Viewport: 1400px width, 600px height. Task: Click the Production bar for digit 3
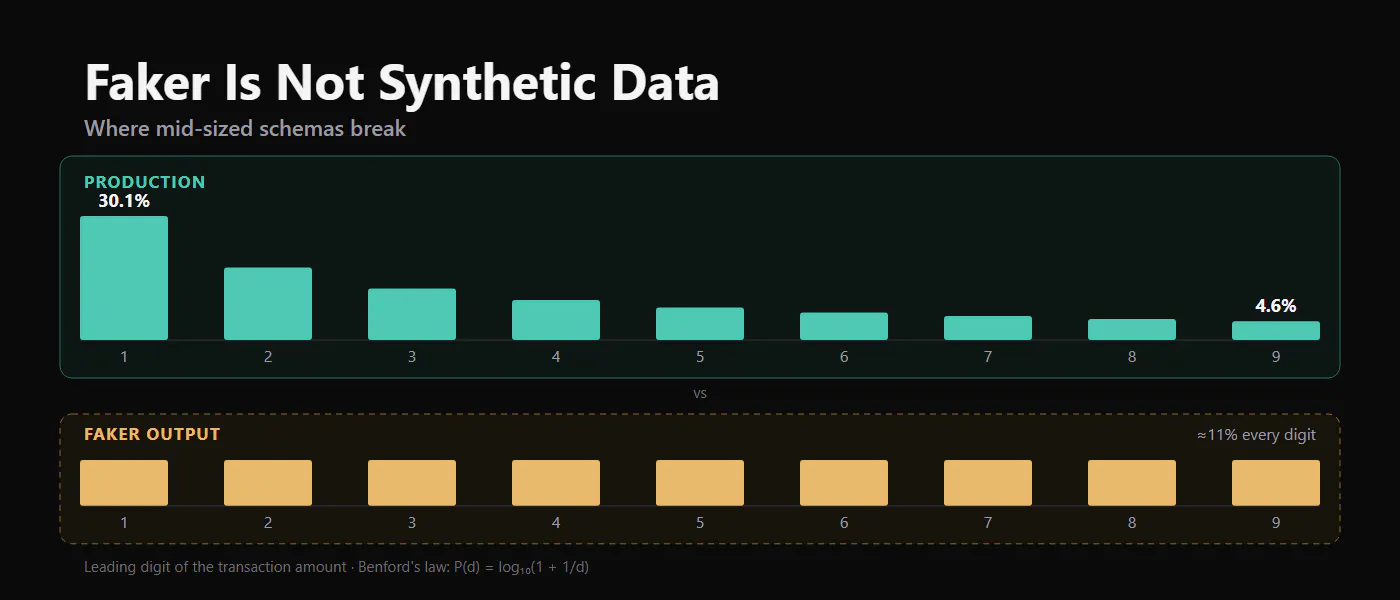(412, 314)
